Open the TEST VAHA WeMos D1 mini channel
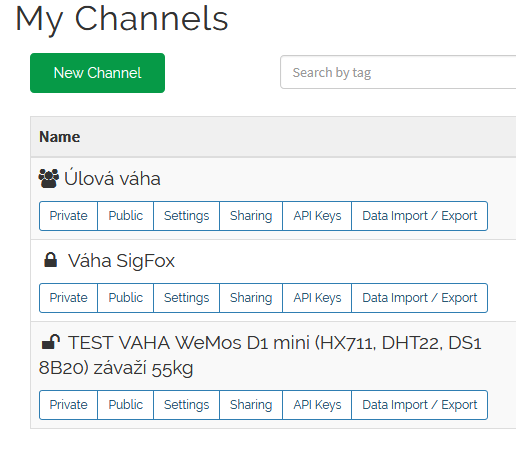 tap(260, 355)
